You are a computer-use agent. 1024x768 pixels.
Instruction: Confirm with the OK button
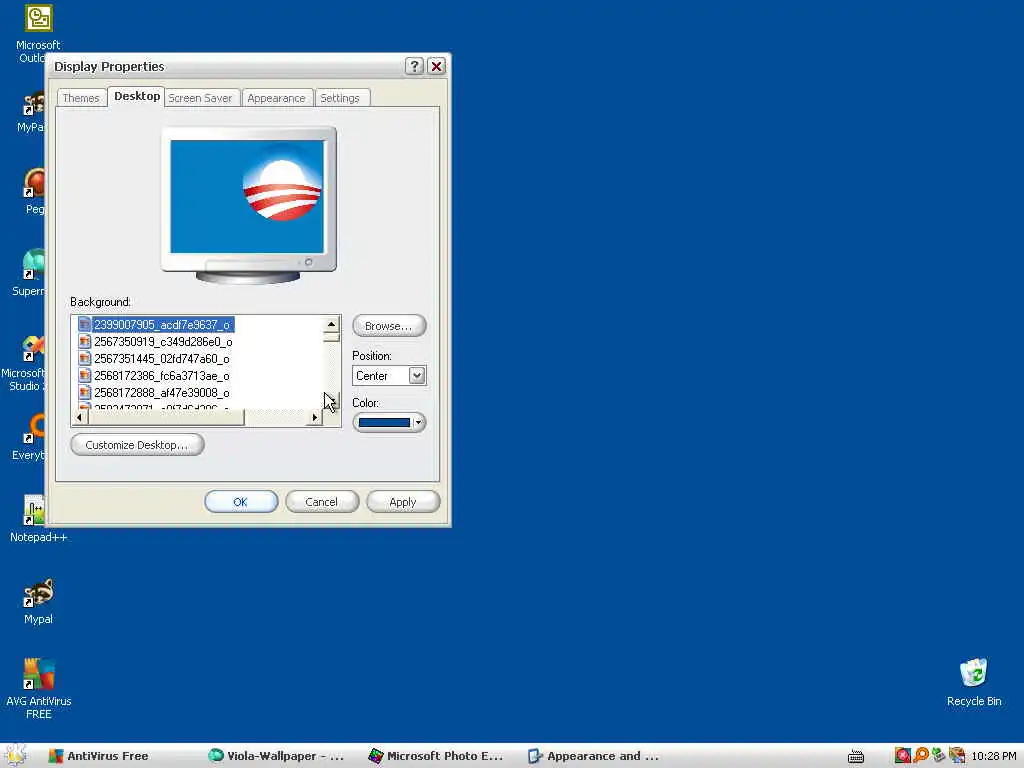pyautogui.click(x=241, y=502)
